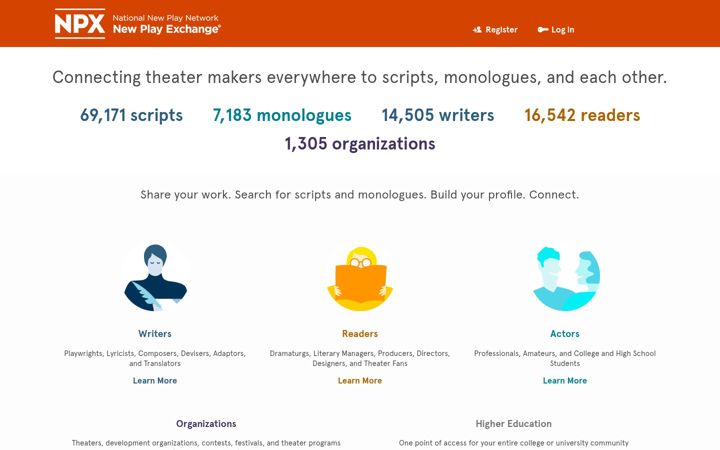720x450 pixels.
Task: Click the 'Connecting theater makers everywhere' headline
Action: [360, 77]
